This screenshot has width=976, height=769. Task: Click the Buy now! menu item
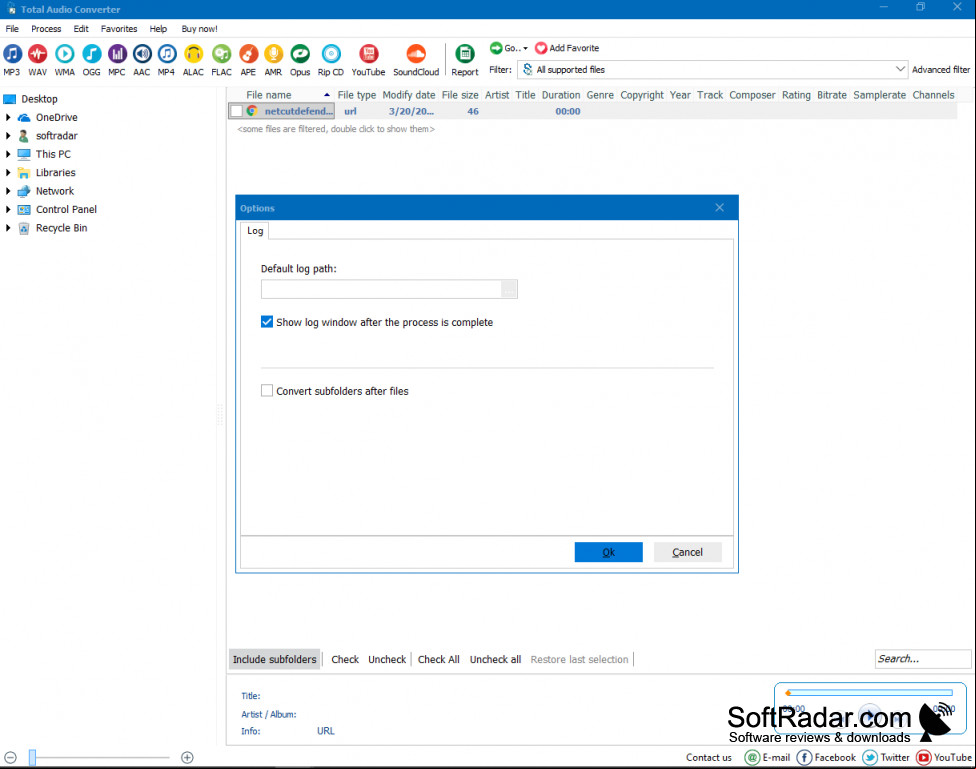(x=199, y=29)
